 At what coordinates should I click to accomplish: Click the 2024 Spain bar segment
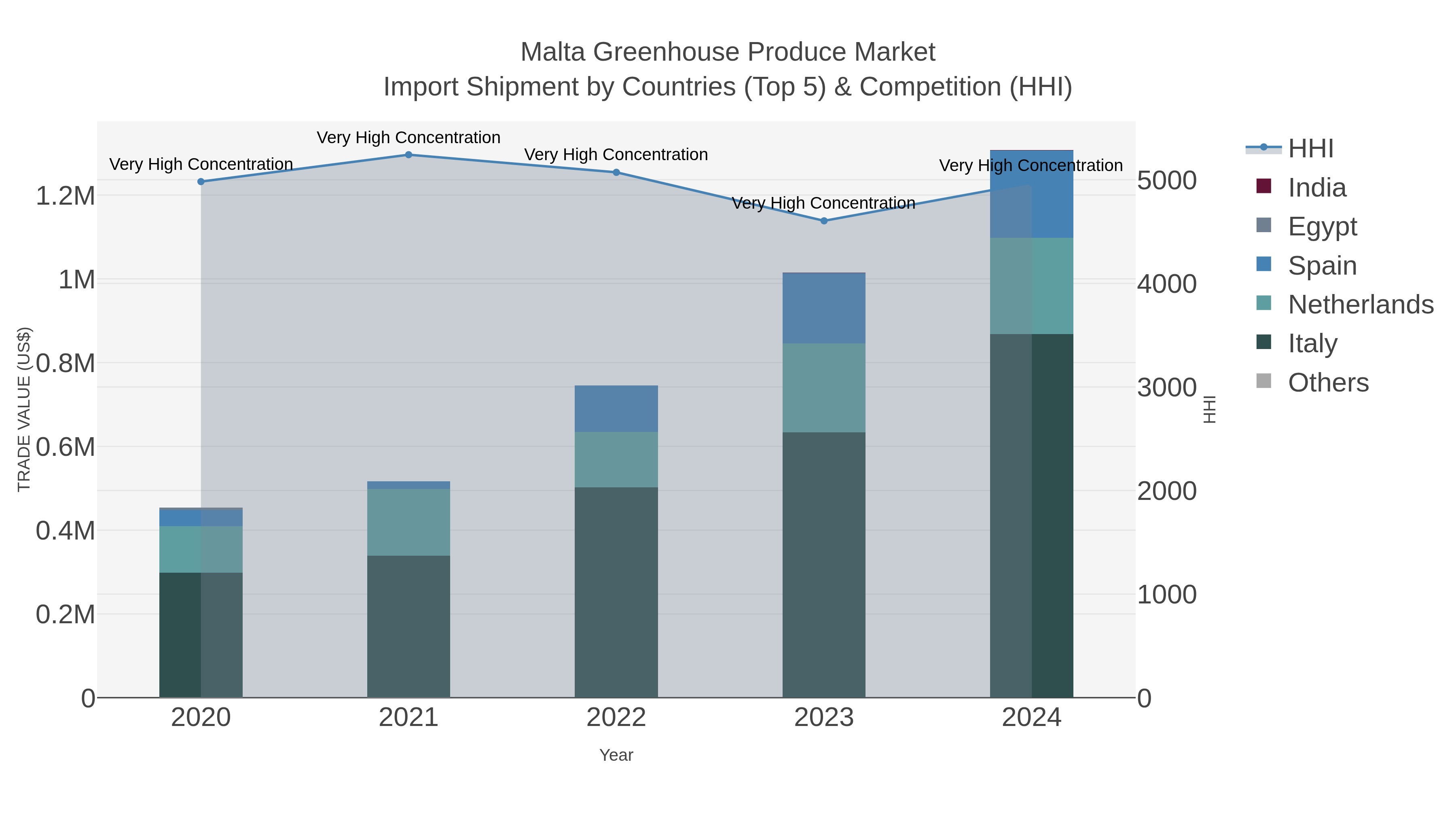point(1031,194)
